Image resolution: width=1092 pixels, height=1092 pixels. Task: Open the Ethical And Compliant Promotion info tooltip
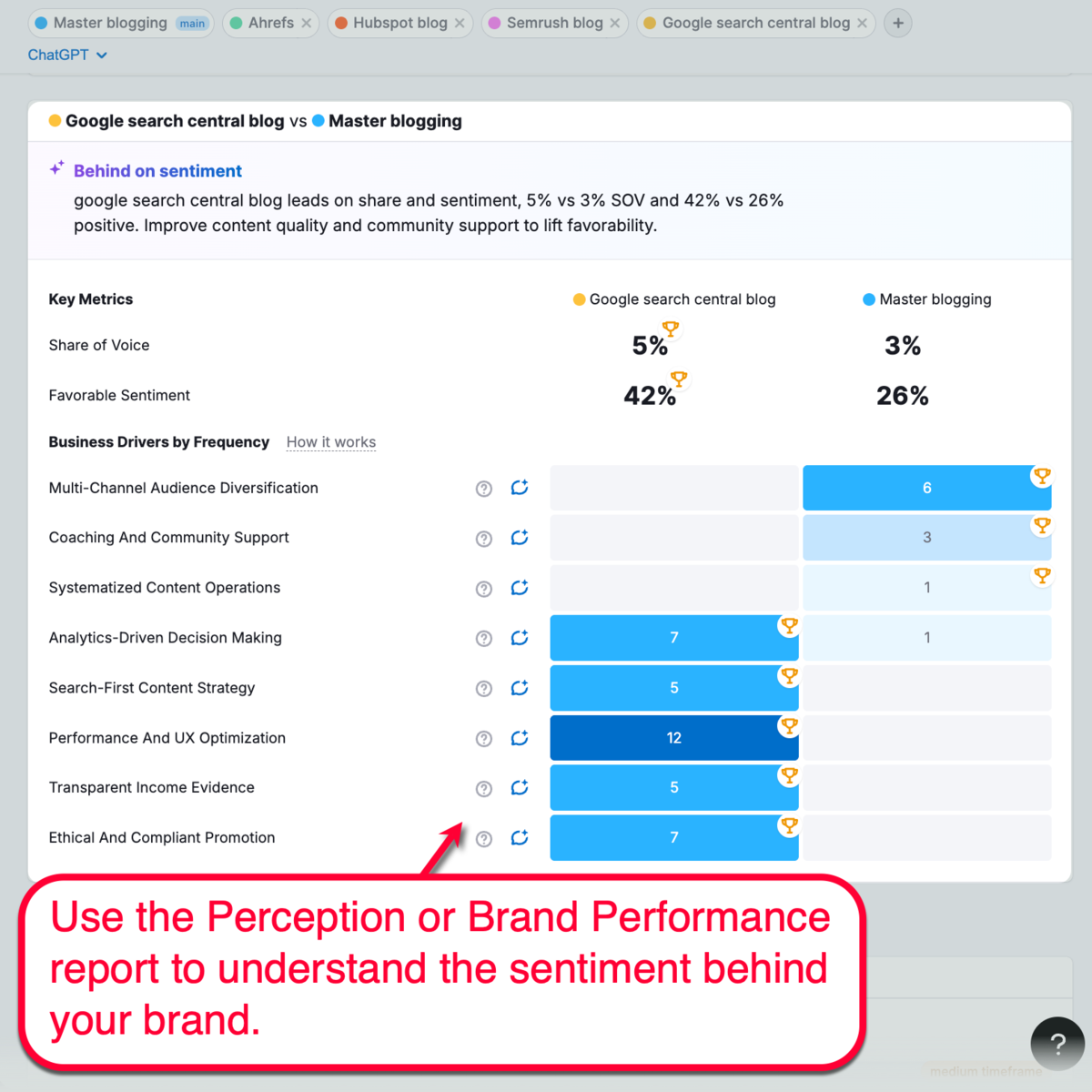click(483, 838)
